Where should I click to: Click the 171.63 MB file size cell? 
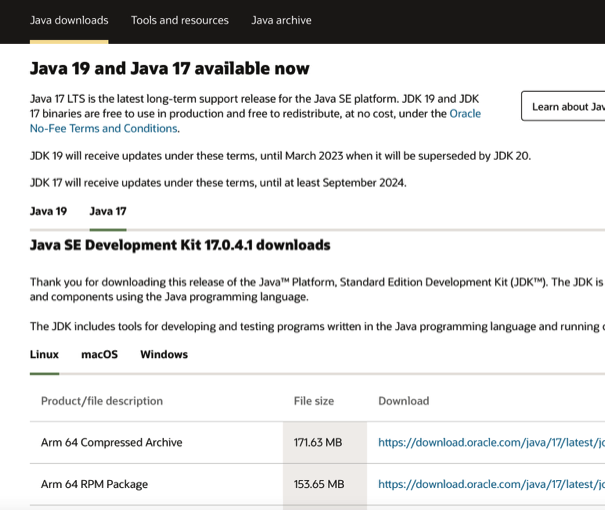point(319,442)
